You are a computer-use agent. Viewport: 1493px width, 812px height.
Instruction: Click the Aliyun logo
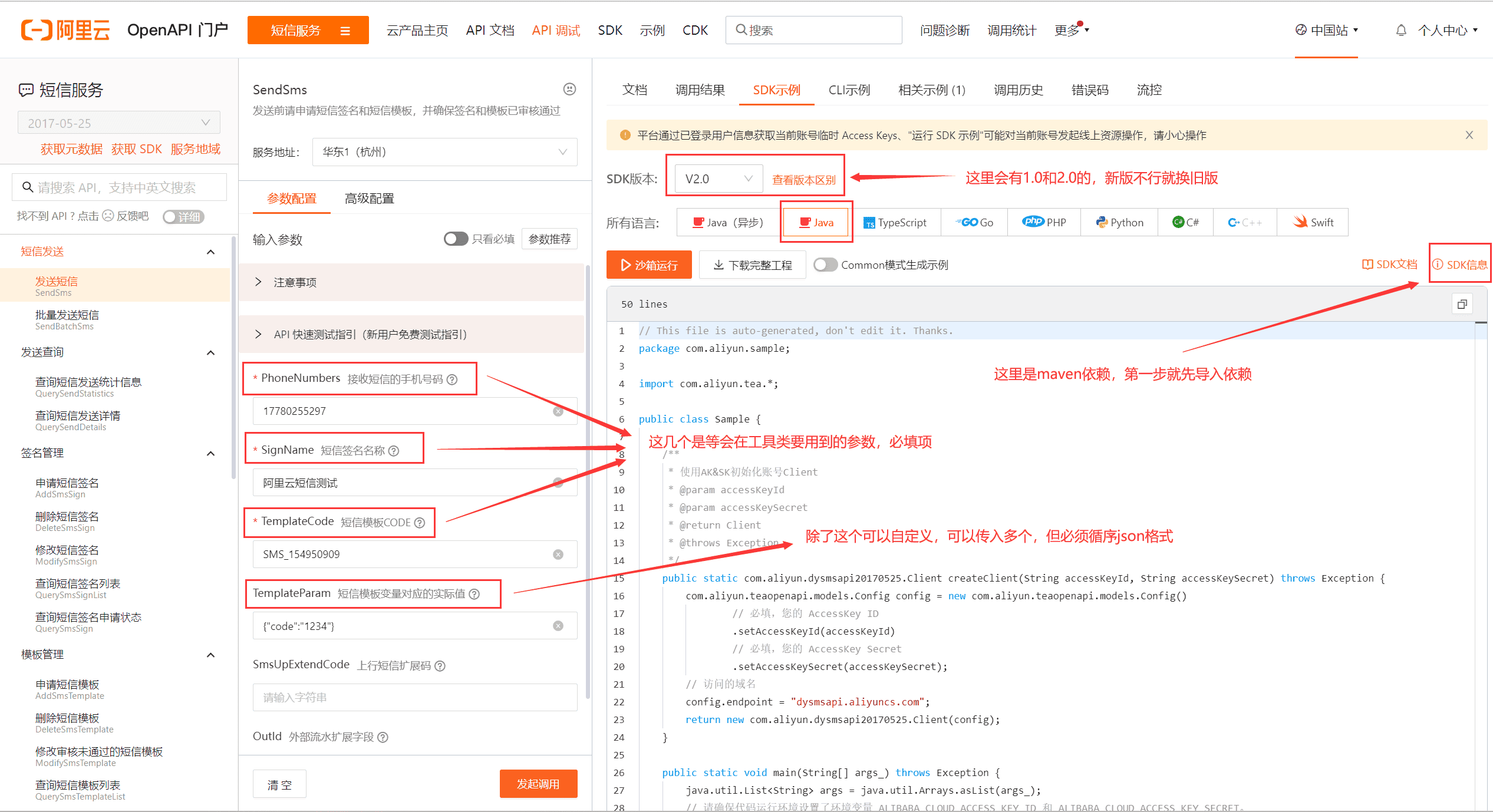point(65,30)
